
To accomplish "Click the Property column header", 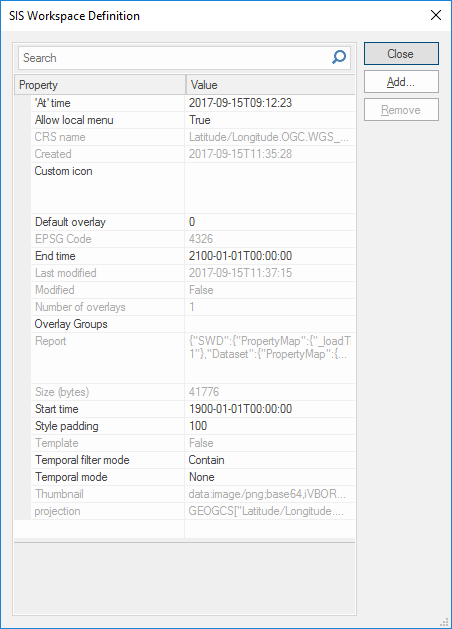I will (x=100, y=85).
